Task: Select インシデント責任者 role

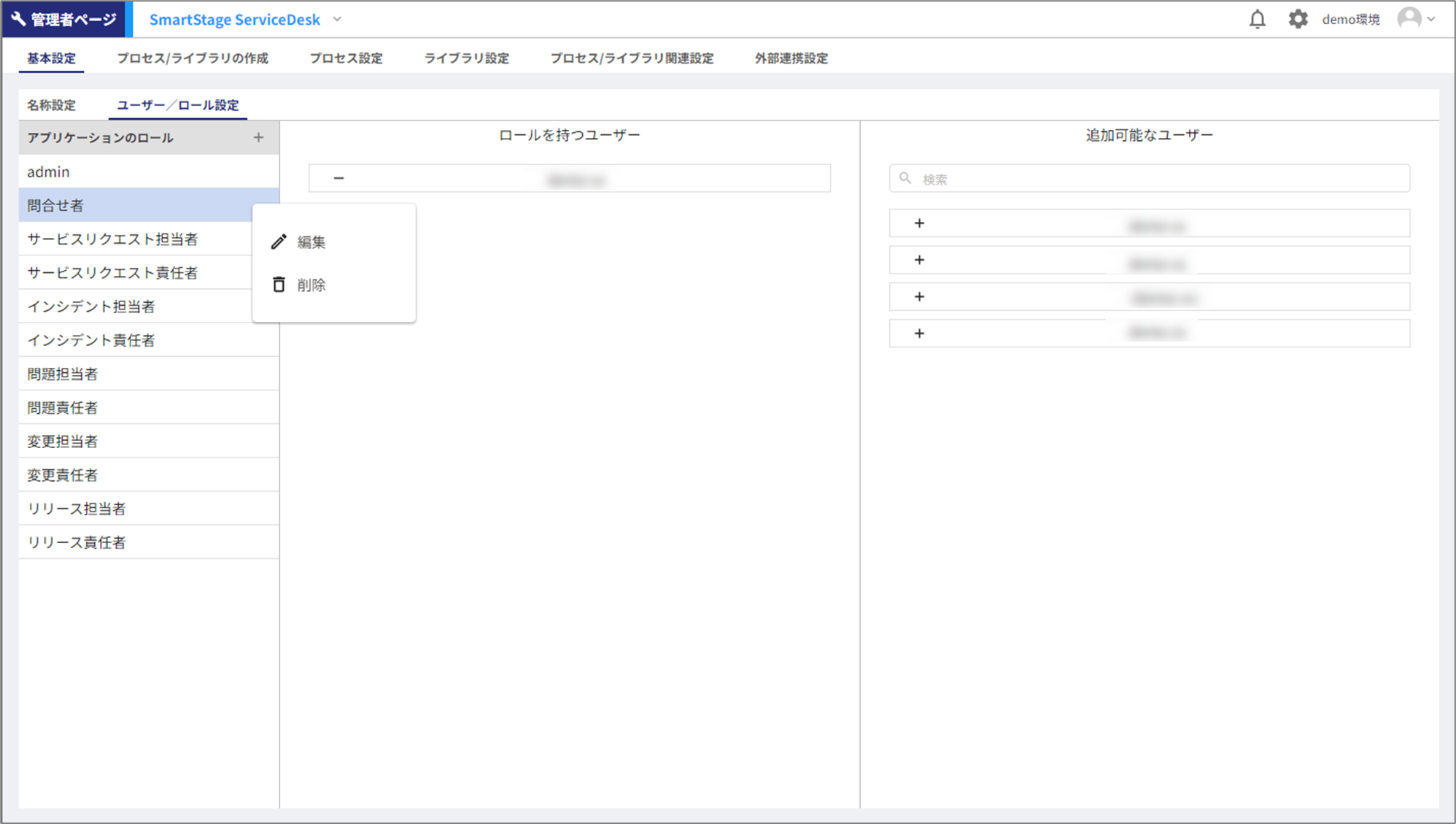Action: (91, 340)
